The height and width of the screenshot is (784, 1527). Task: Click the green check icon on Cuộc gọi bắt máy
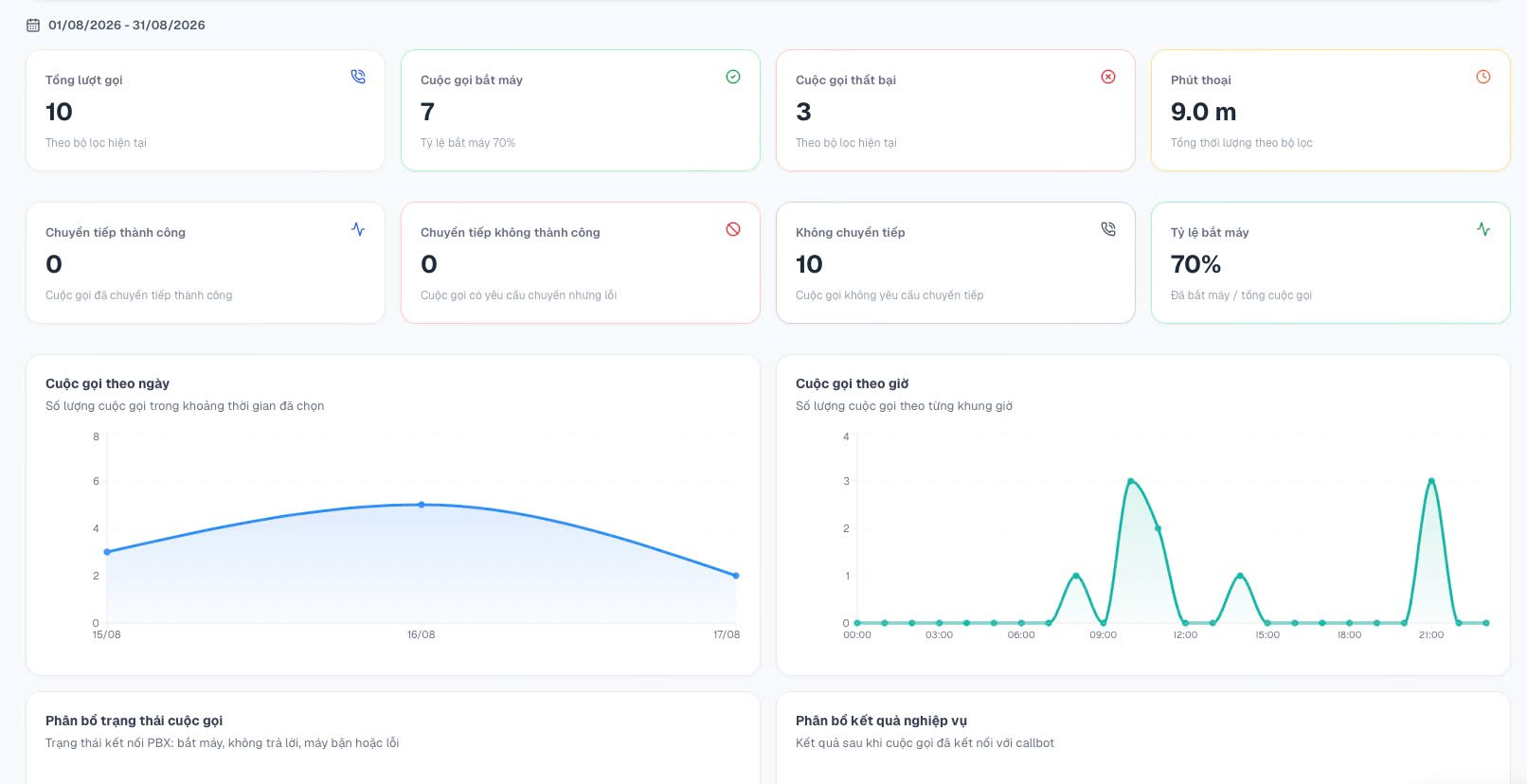point(733,77)
